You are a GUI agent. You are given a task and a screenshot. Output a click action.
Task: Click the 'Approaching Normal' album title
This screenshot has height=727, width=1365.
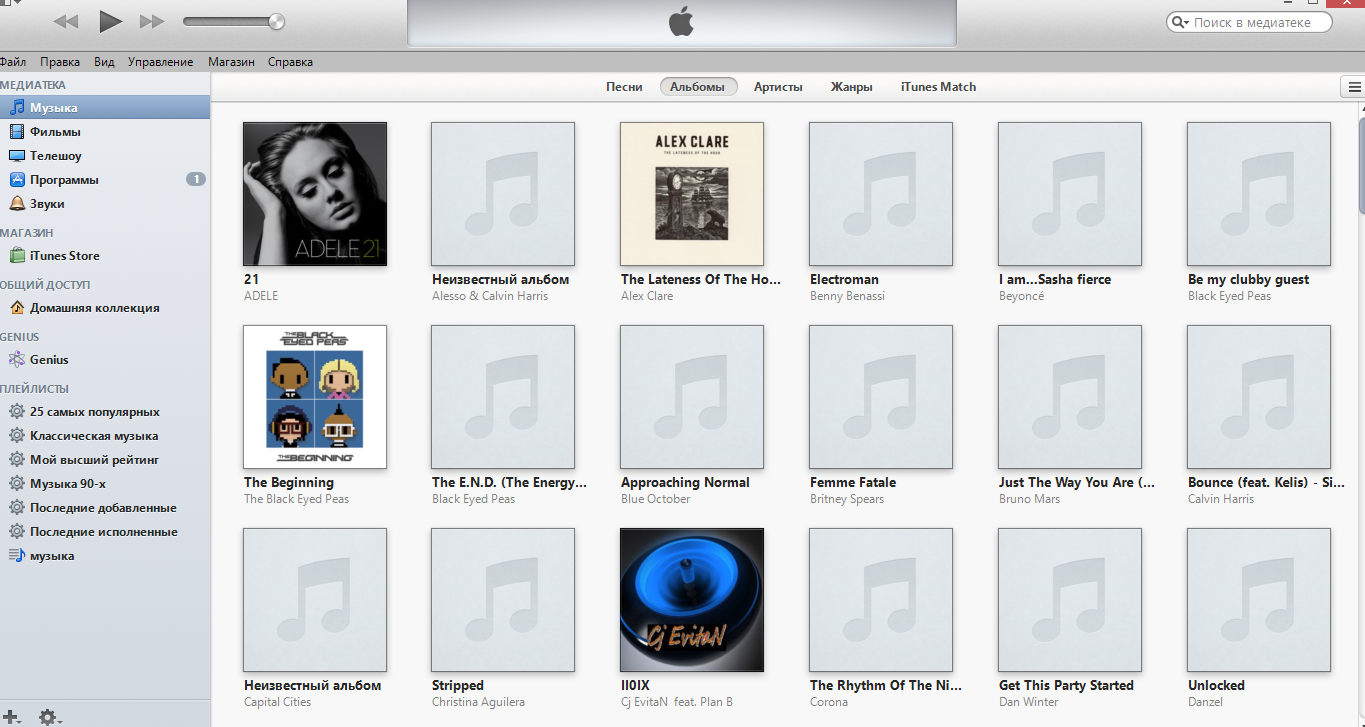click(685, 482)
